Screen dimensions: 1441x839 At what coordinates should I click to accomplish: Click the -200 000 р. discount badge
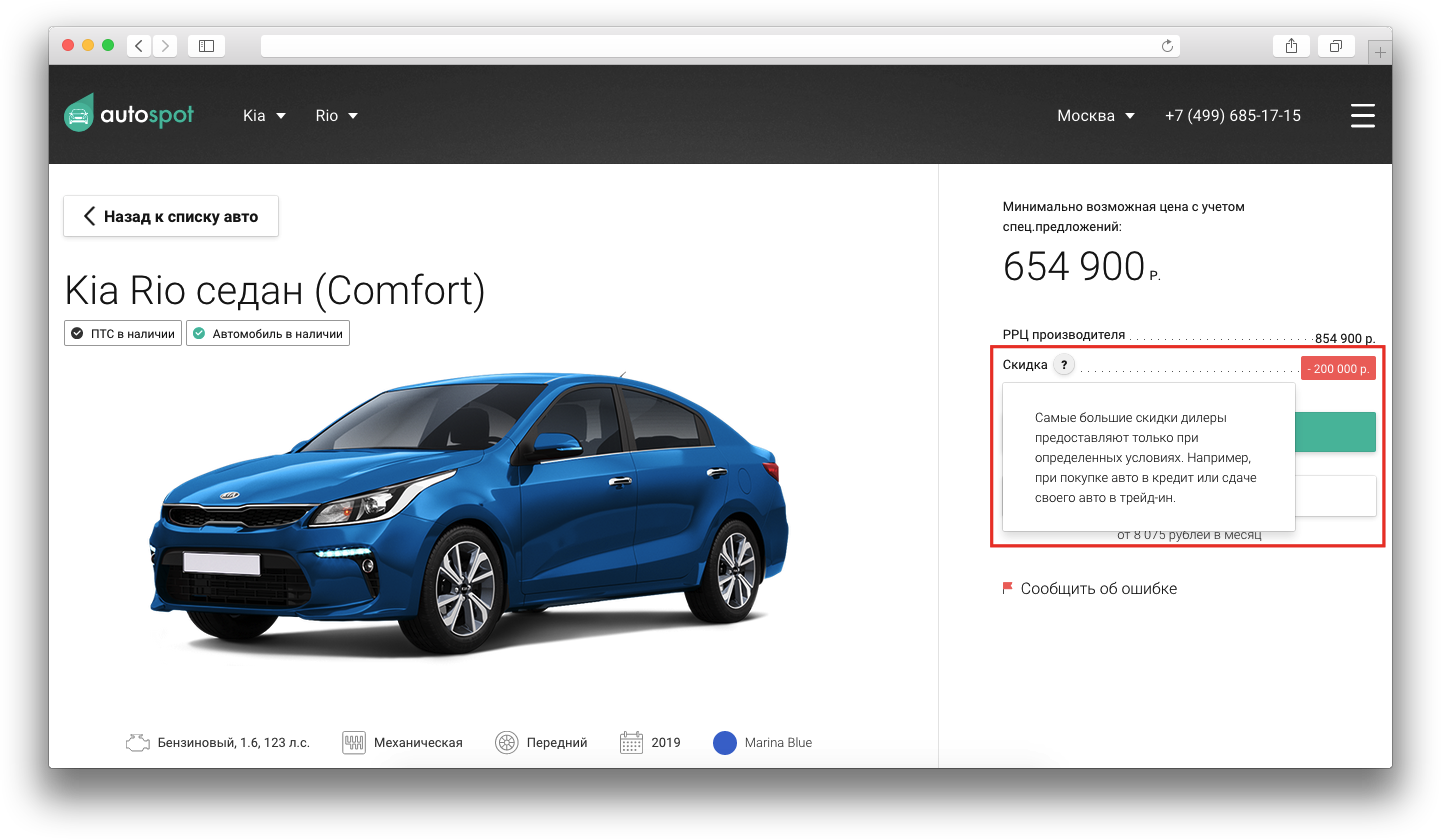click(1338, 368)
